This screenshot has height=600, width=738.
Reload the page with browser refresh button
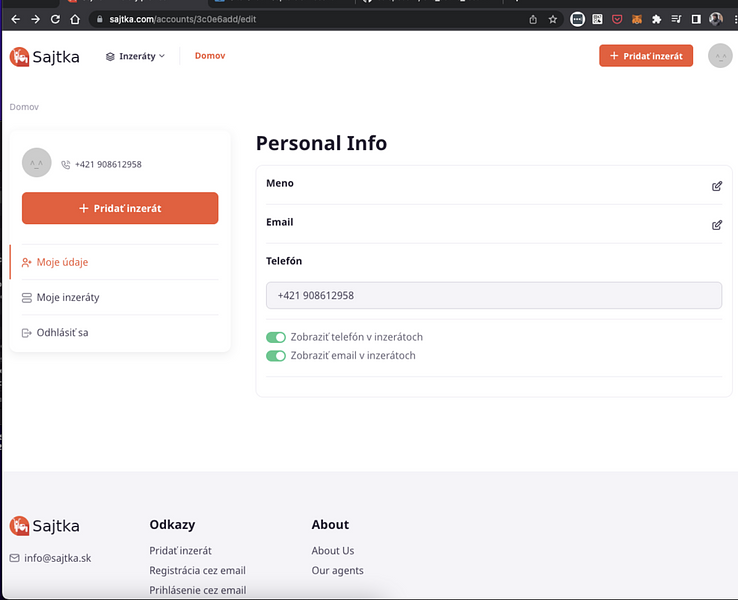[55, 19]
